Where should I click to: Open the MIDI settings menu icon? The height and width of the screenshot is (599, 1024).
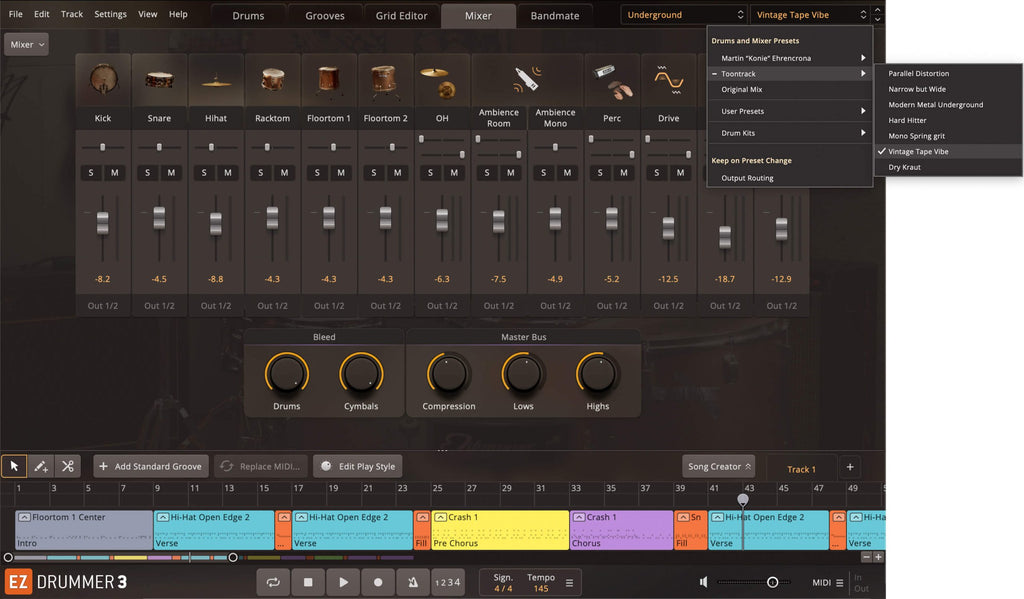pos(840,583)
